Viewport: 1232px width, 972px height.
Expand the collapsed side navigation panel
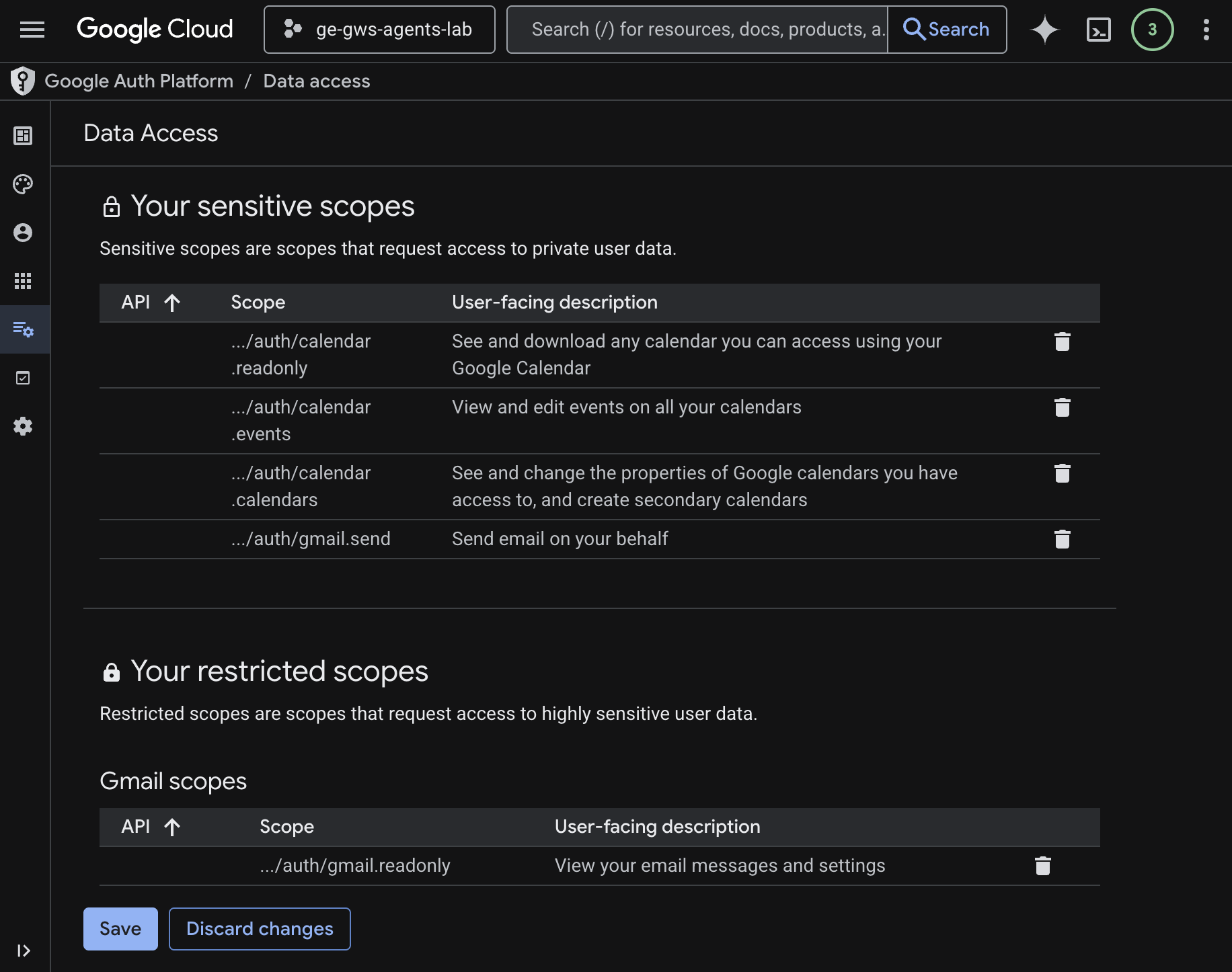24,950
